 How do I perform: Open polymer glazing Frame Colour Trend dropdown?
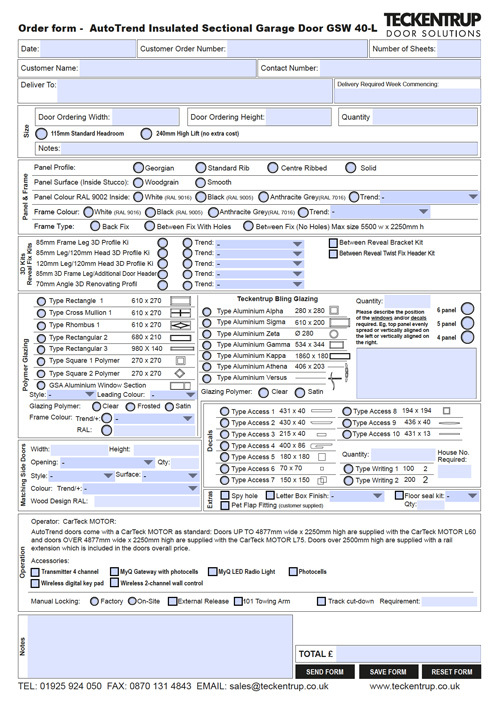point(154,419)
